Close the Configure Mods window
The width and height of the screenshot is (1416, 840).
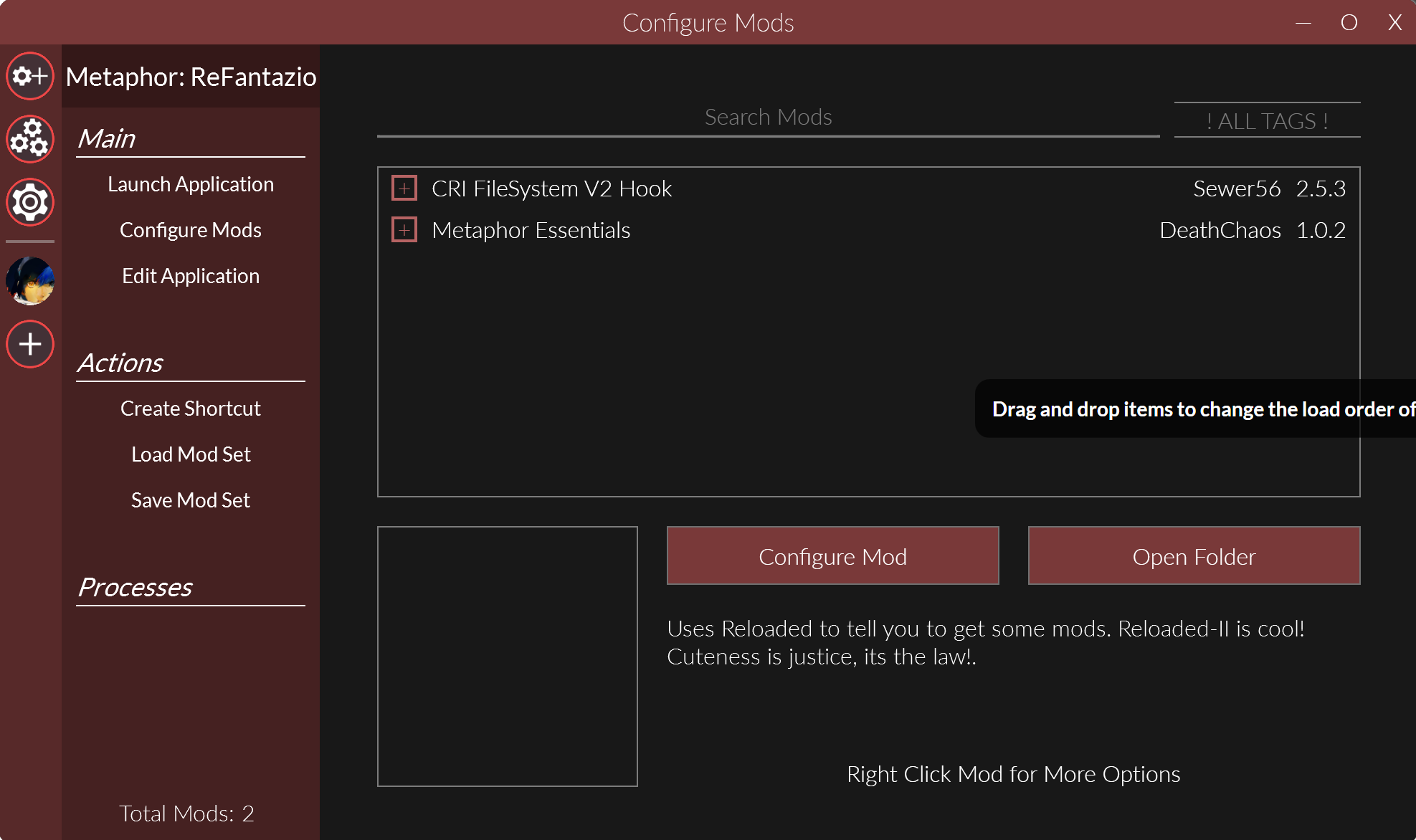pyautogui.click(x=1394, y=23)
